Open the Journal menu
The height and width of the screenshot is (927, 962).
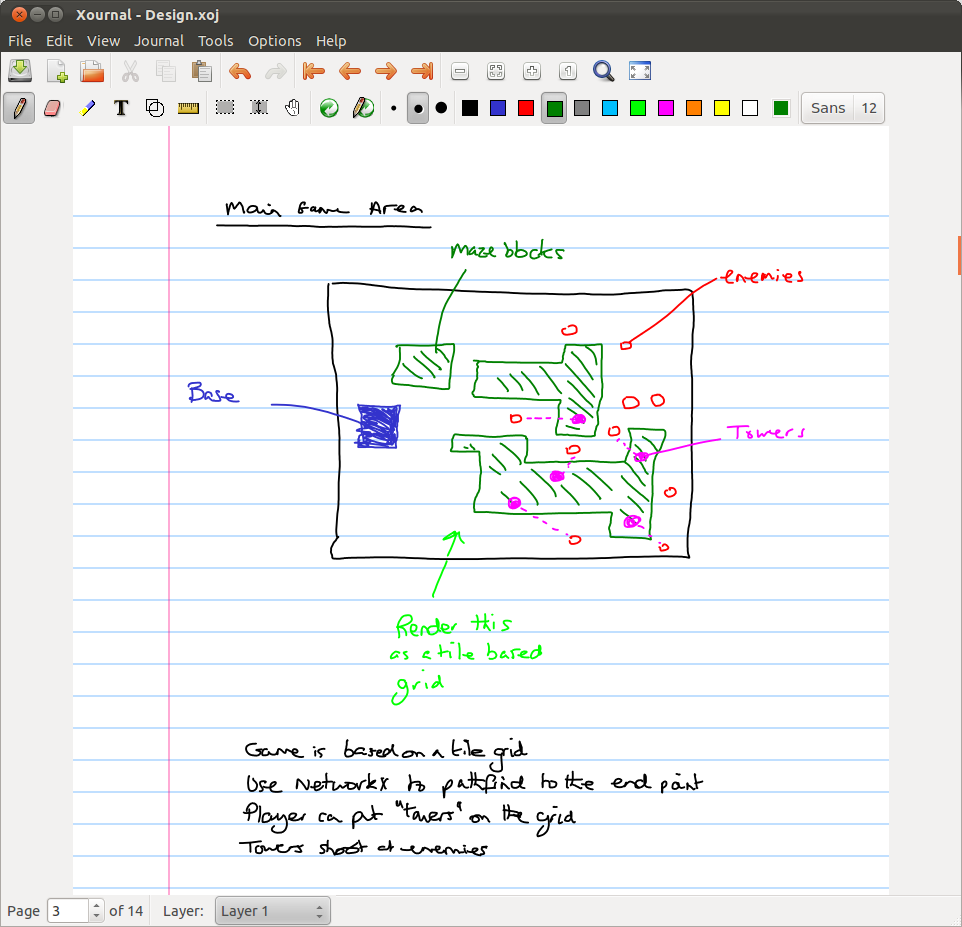pos(159,41)
